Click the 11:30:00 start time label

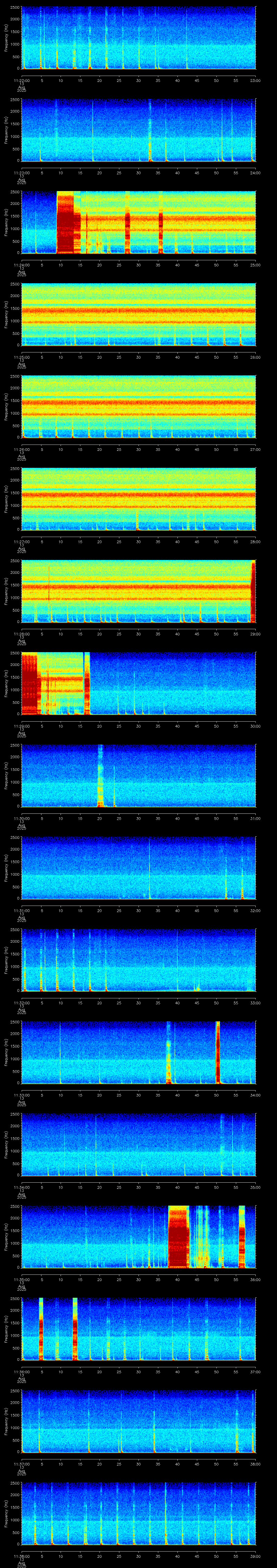(21, 818)
